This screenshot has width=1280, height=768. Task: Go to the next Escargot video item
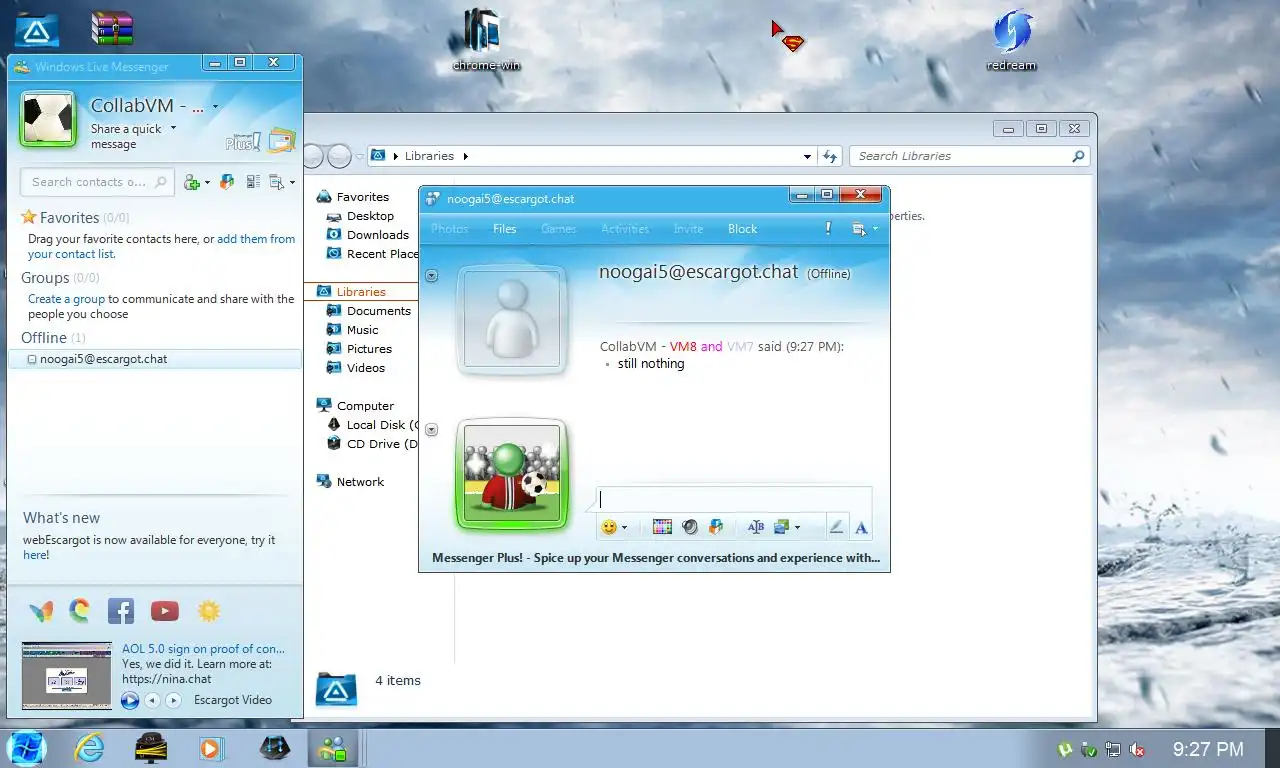173,700
